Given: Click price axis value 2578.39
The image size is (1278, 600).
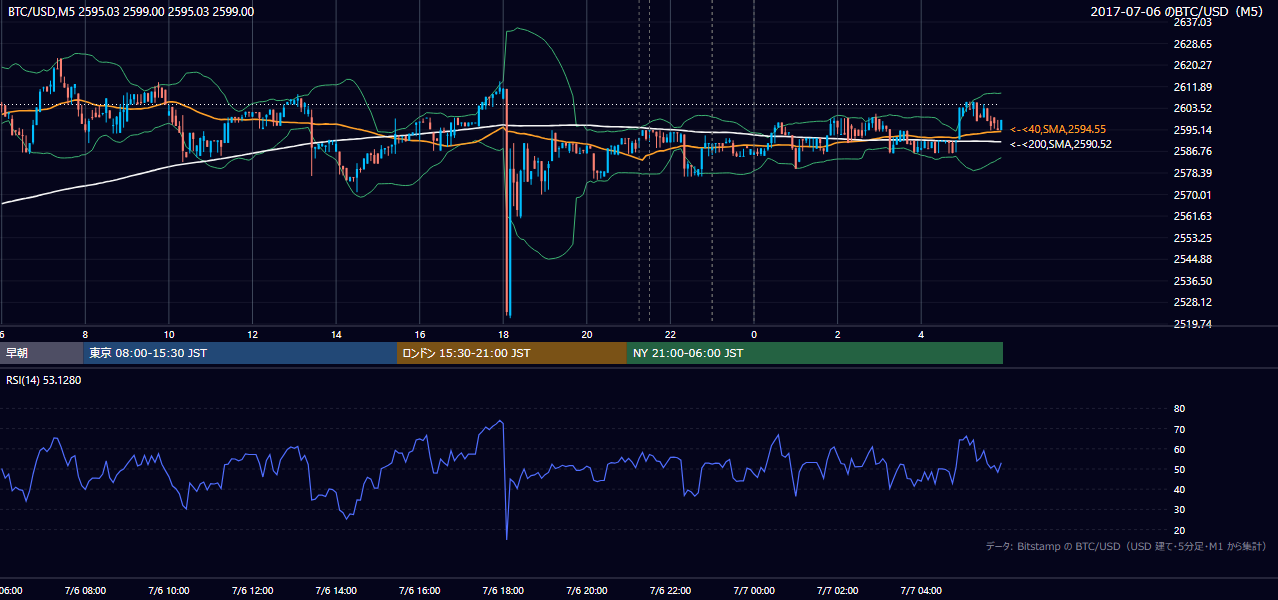Looking at the screenshot, I should 1193,173.
